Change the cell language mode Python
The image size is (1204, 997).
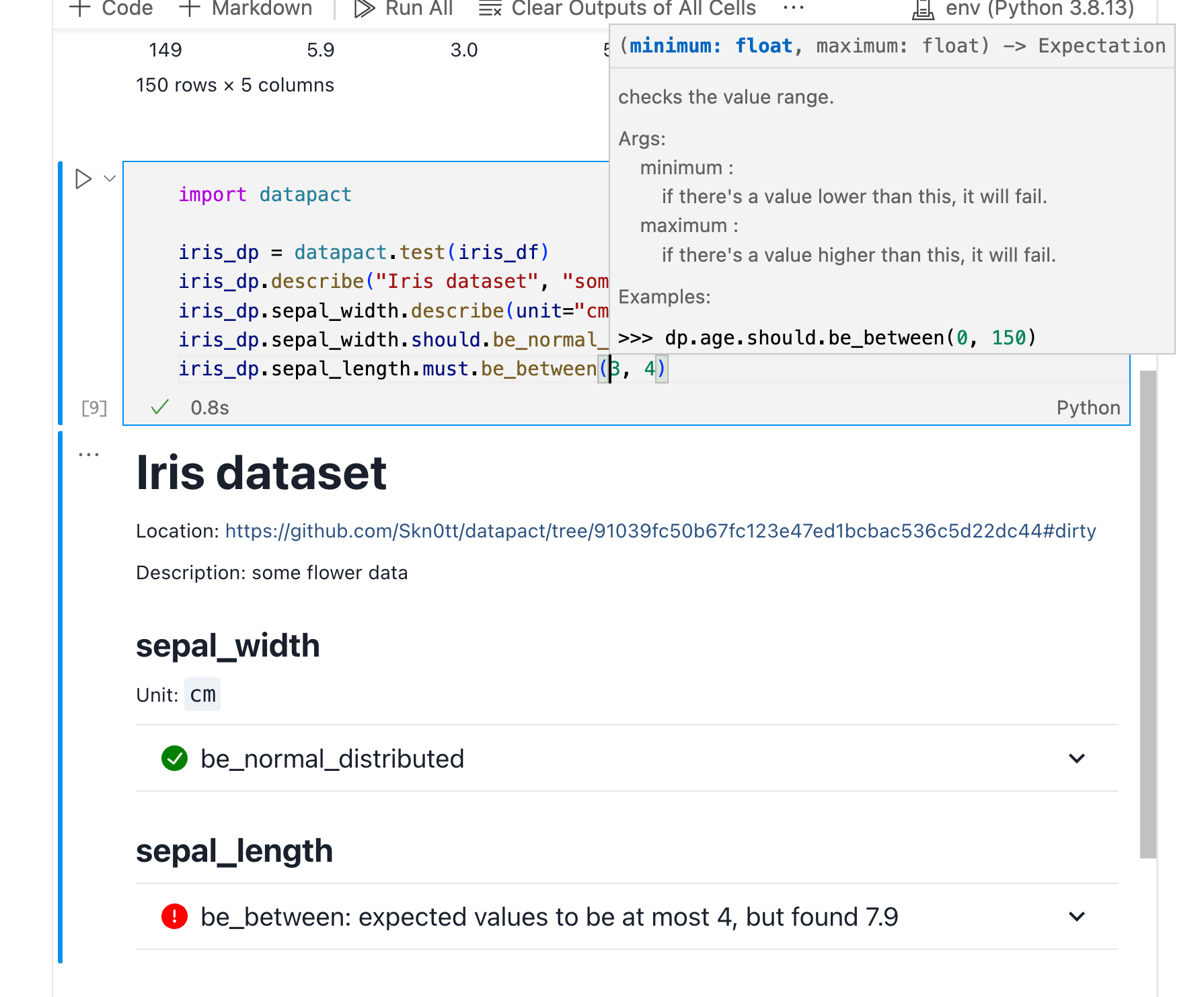1088,408
